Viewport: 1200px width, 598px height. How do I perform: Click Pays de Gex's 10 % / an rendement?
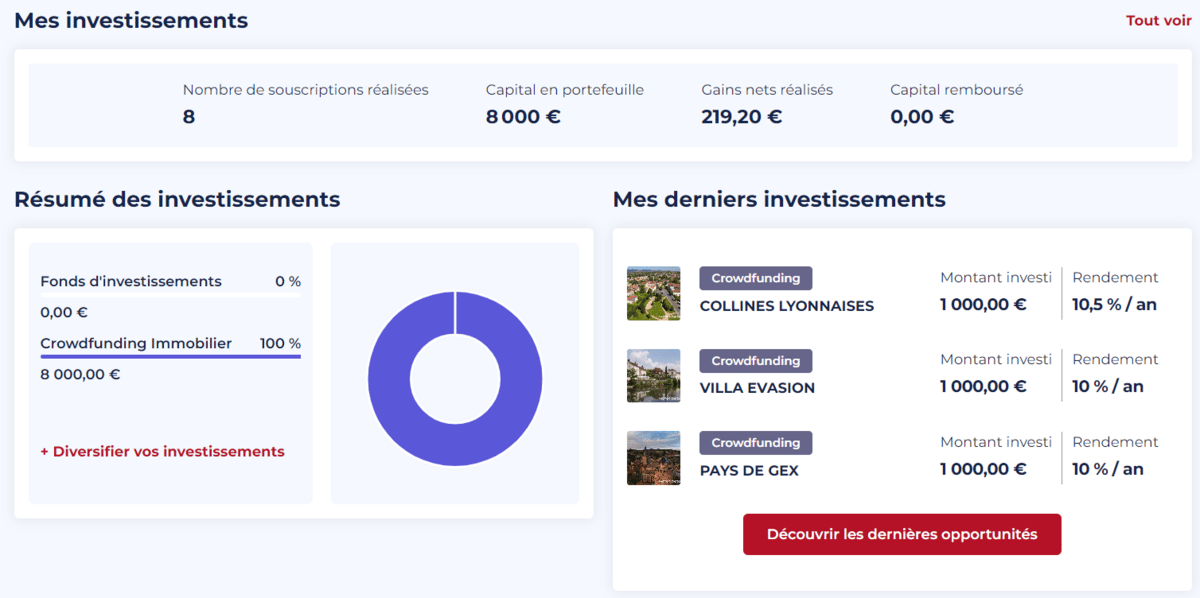[1108, 468]
